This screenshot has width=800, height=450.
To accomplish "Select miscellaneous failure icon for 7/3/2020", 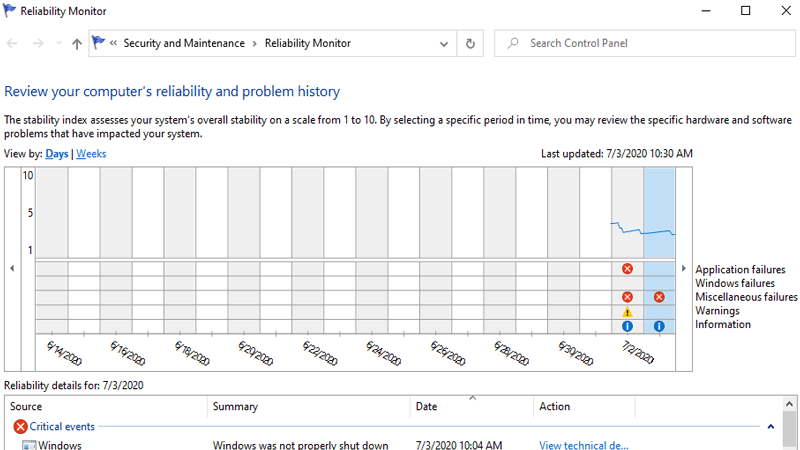I will [x=659, y=297].
